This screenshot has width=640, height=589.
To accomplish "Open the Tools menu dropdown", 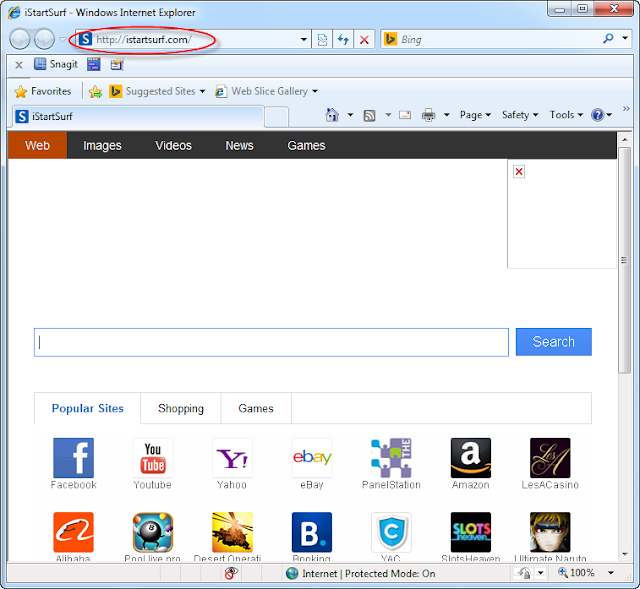I will click(x=566, y=115).
